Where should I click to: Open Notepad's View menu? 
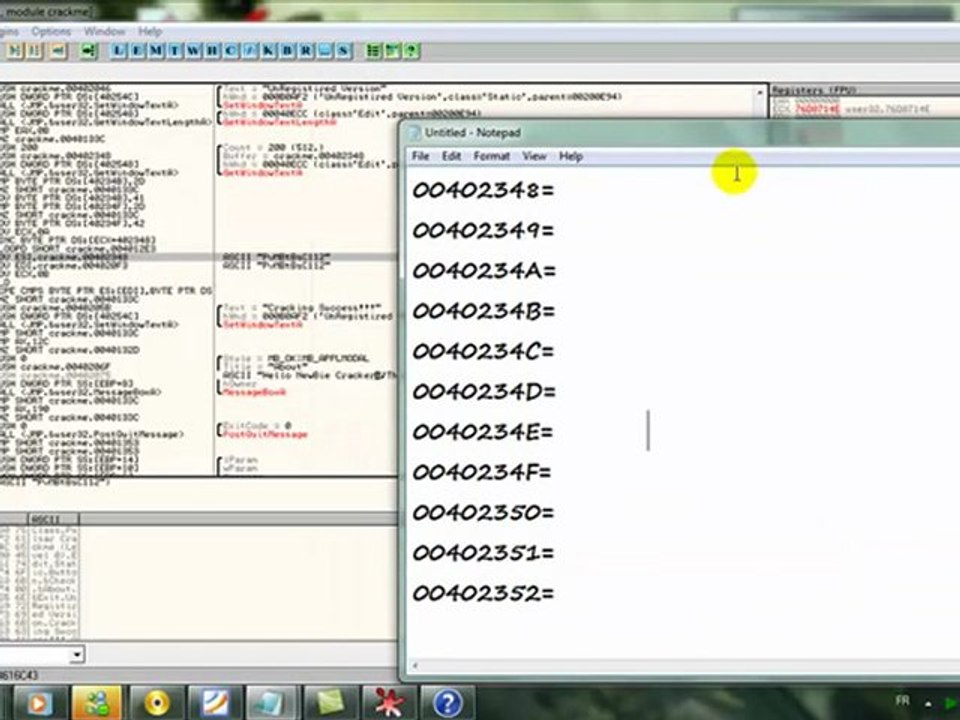(x=534, y=156)
